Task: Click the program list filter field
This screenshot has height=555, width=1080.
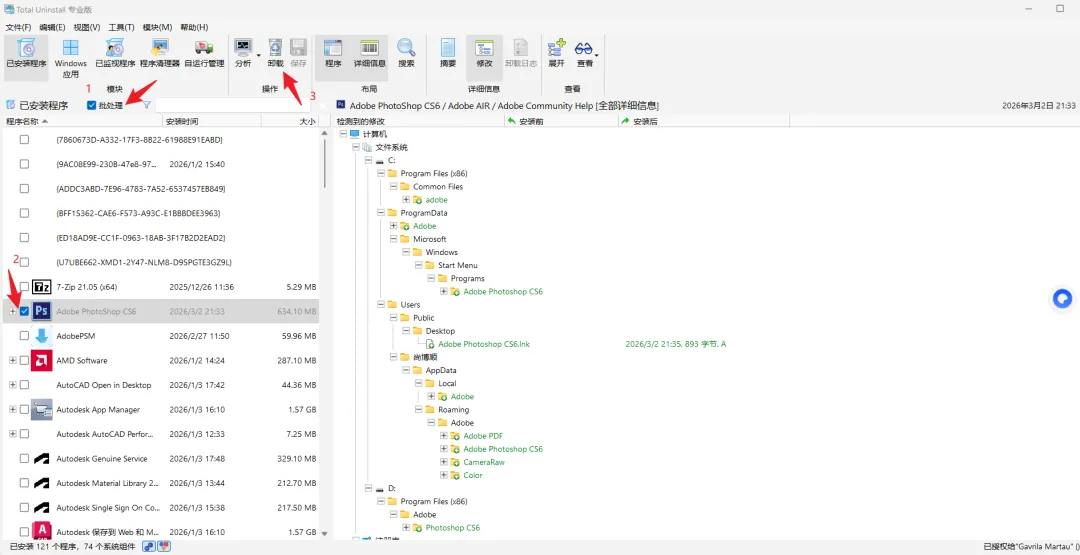Action: click(x=232, y=105)
